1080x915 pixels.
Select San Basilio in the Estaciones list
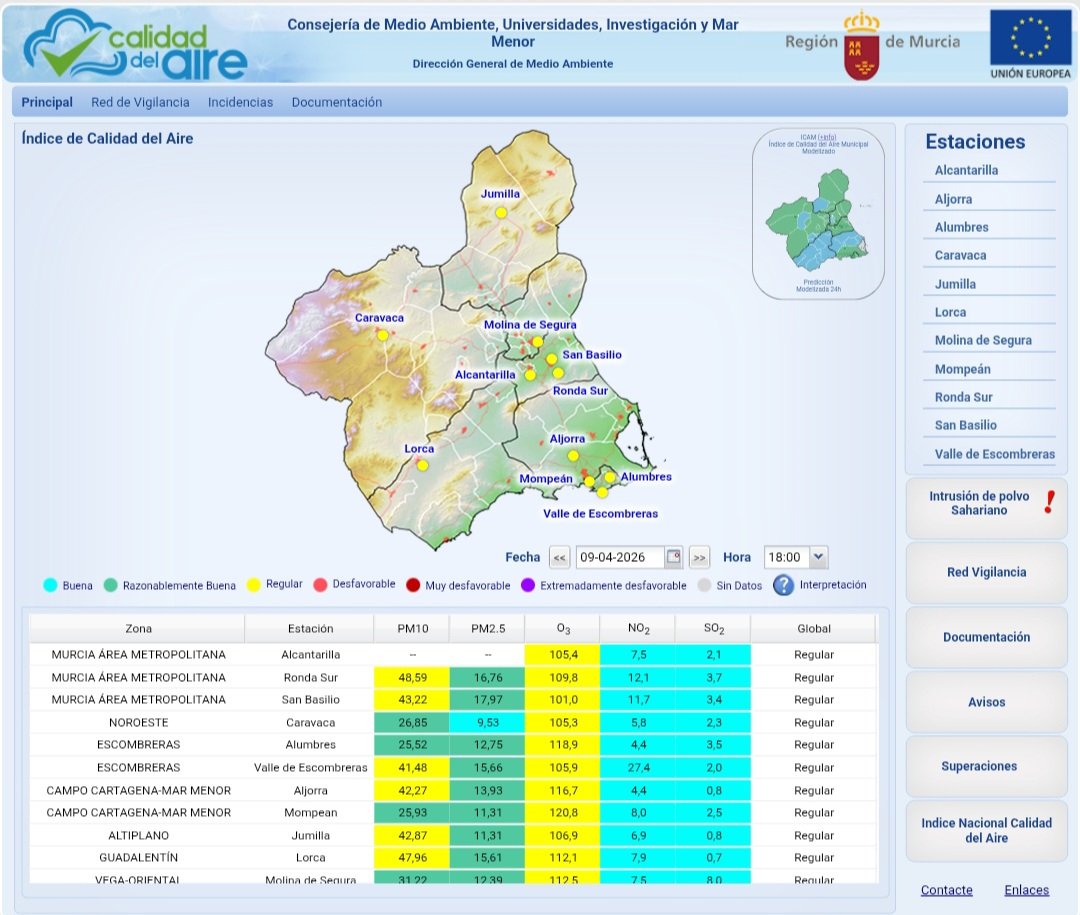tap(965, 425)
